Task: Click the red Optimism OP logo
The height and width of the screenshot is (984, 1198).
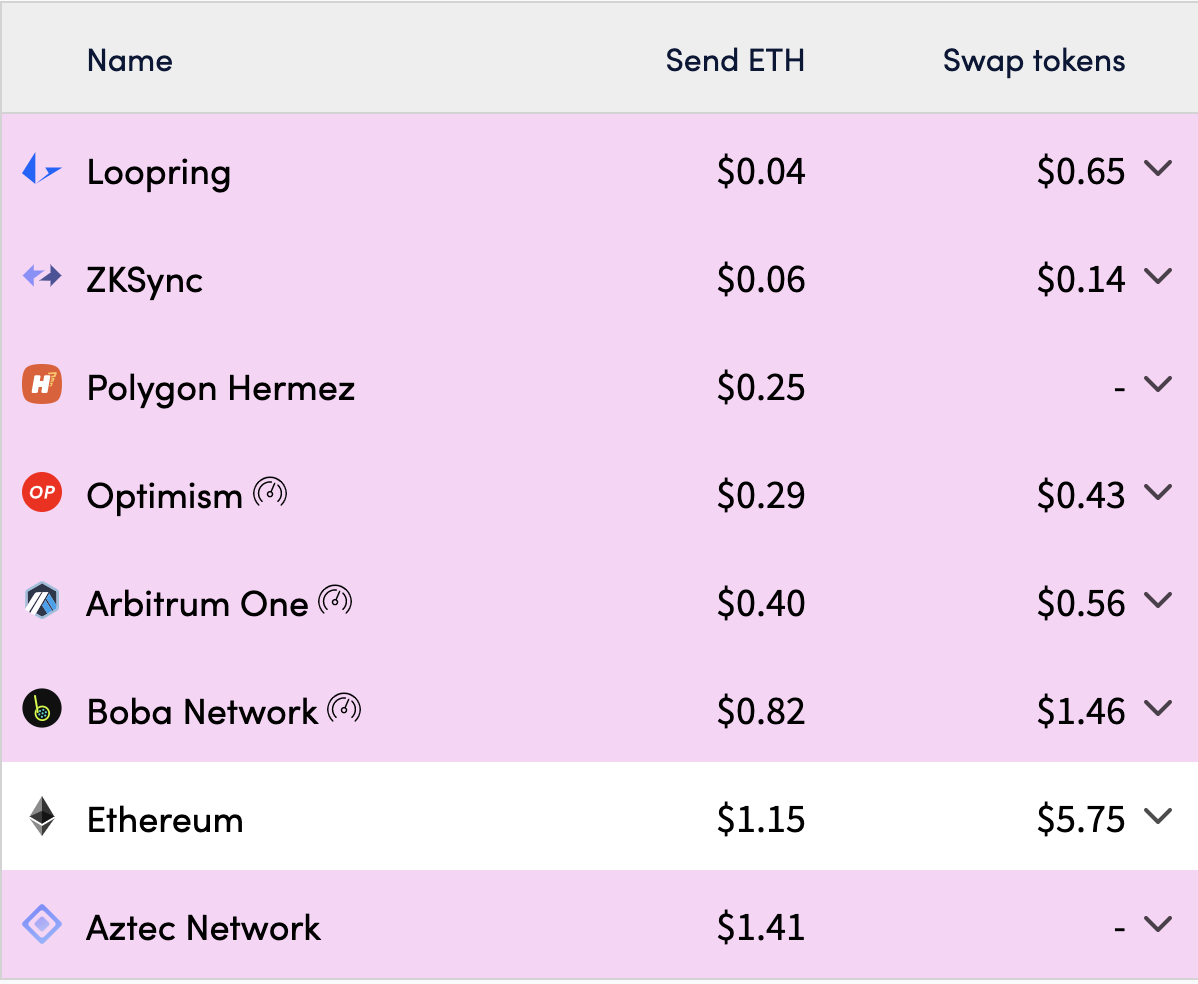Action: (x=41, y=492)
